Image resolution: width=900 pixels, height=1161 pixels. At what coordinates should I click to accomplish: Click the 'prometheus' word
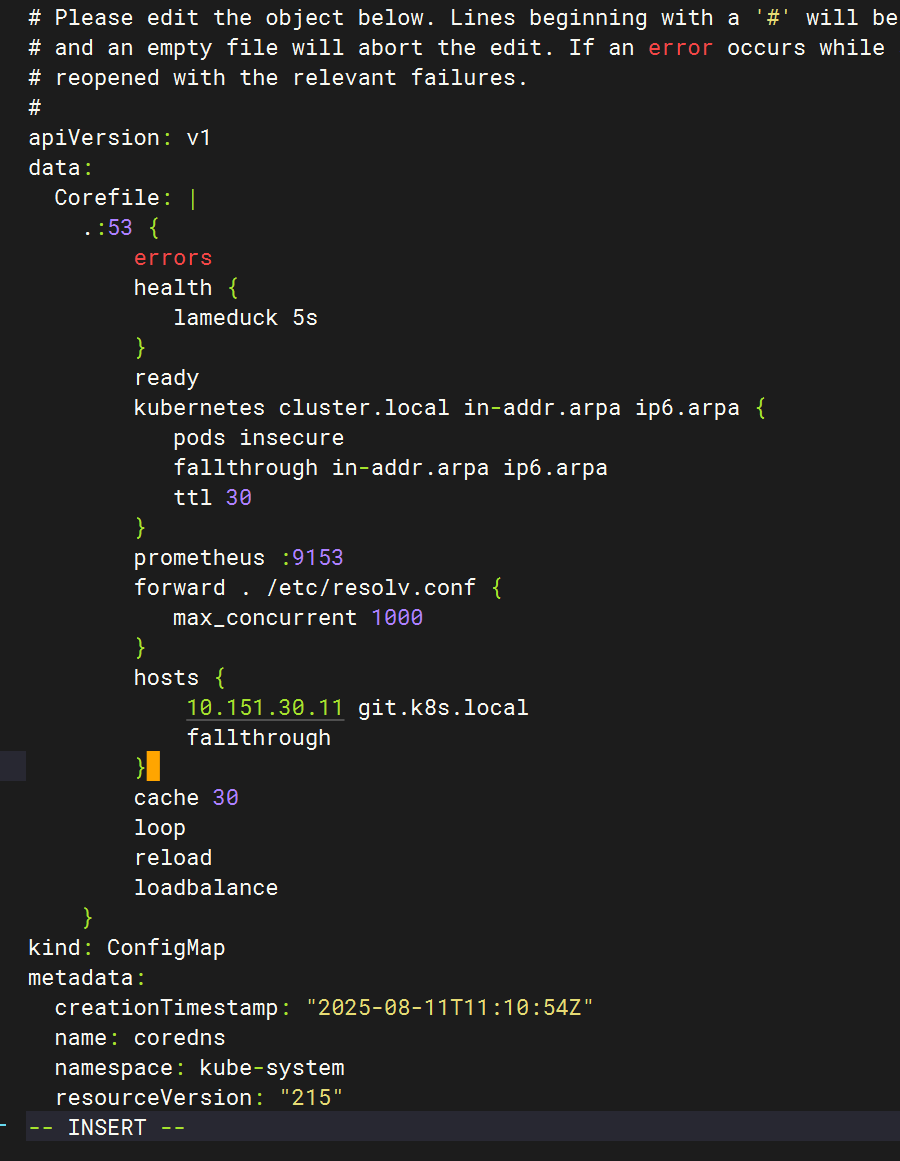click(x=199, y=558)
